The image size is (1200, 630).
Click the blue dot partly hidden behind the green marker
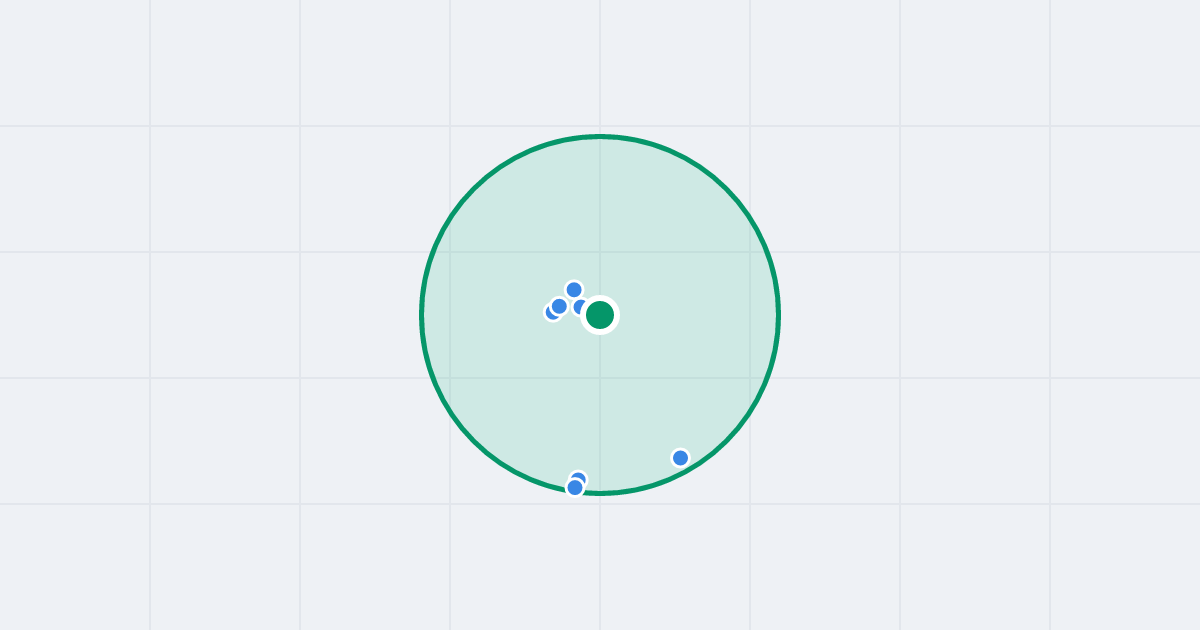(x=579, y=307)
